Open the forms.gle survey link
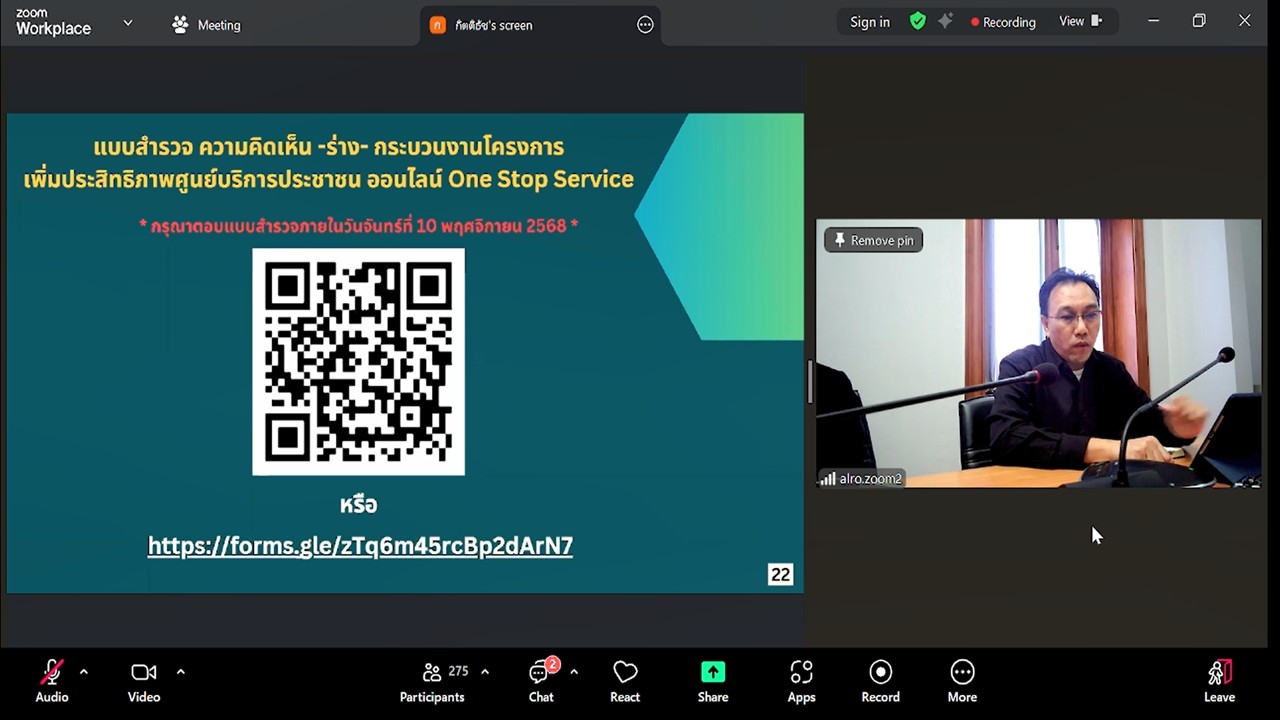Screen dimensions: 1280x720 [360, 546]
